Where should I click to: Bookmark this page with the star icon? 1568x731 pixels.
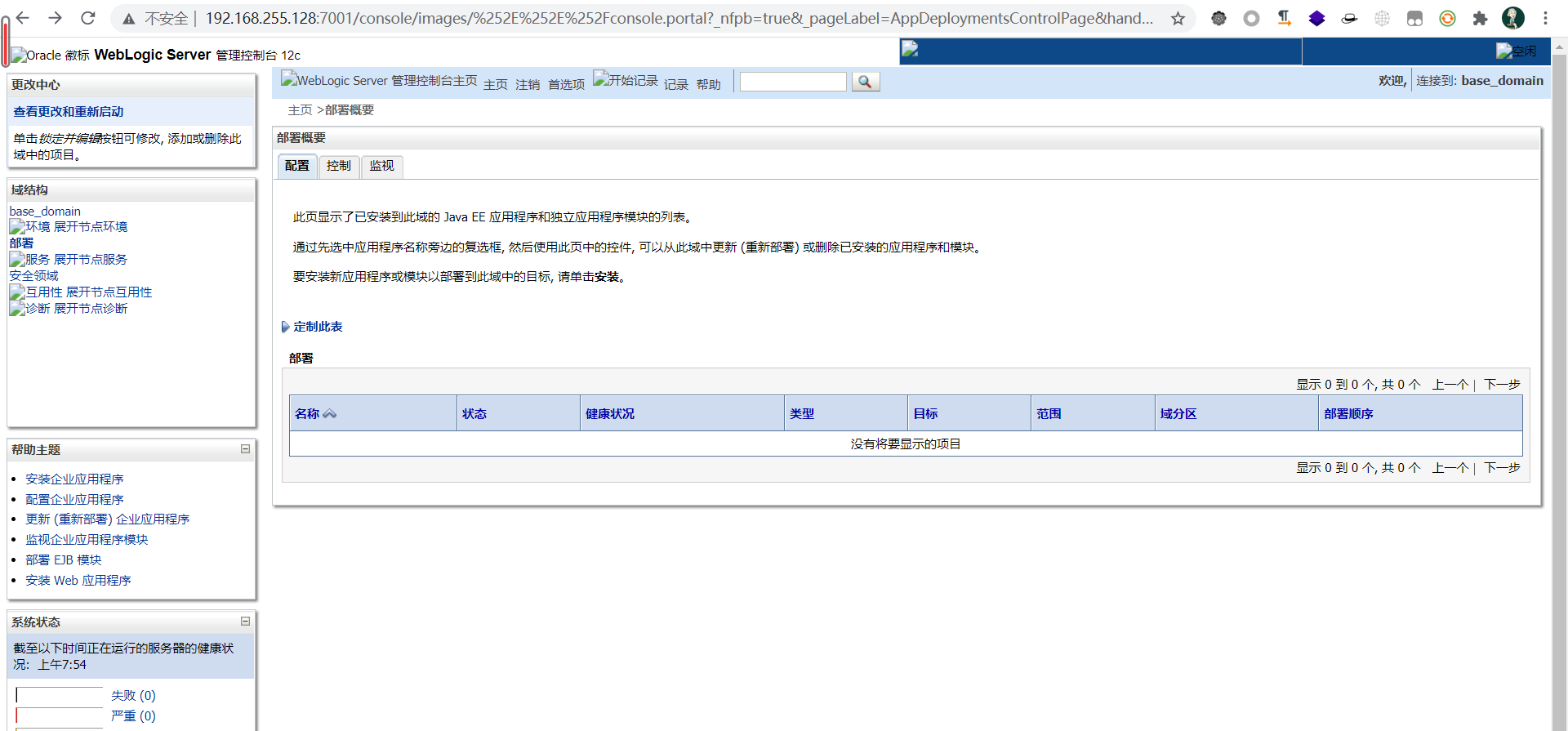tap(1178, 18)
